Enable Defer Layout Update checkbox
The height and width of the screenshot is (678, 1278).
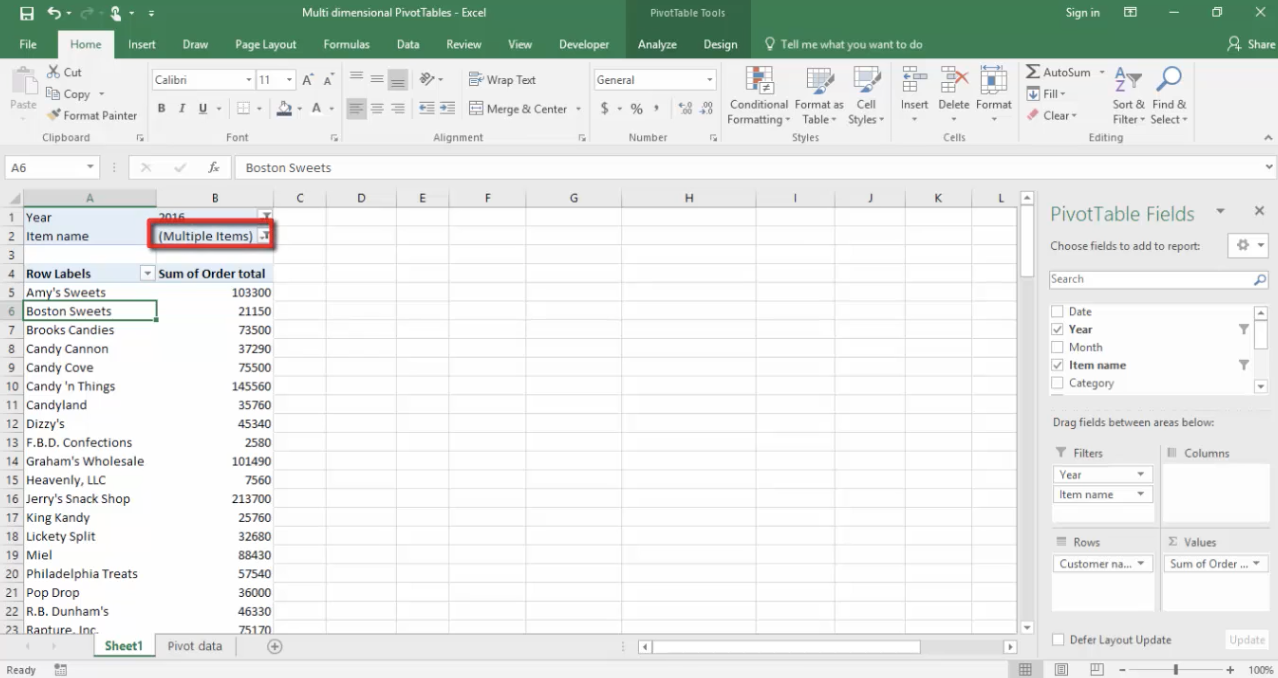(x=1058, y=640)
